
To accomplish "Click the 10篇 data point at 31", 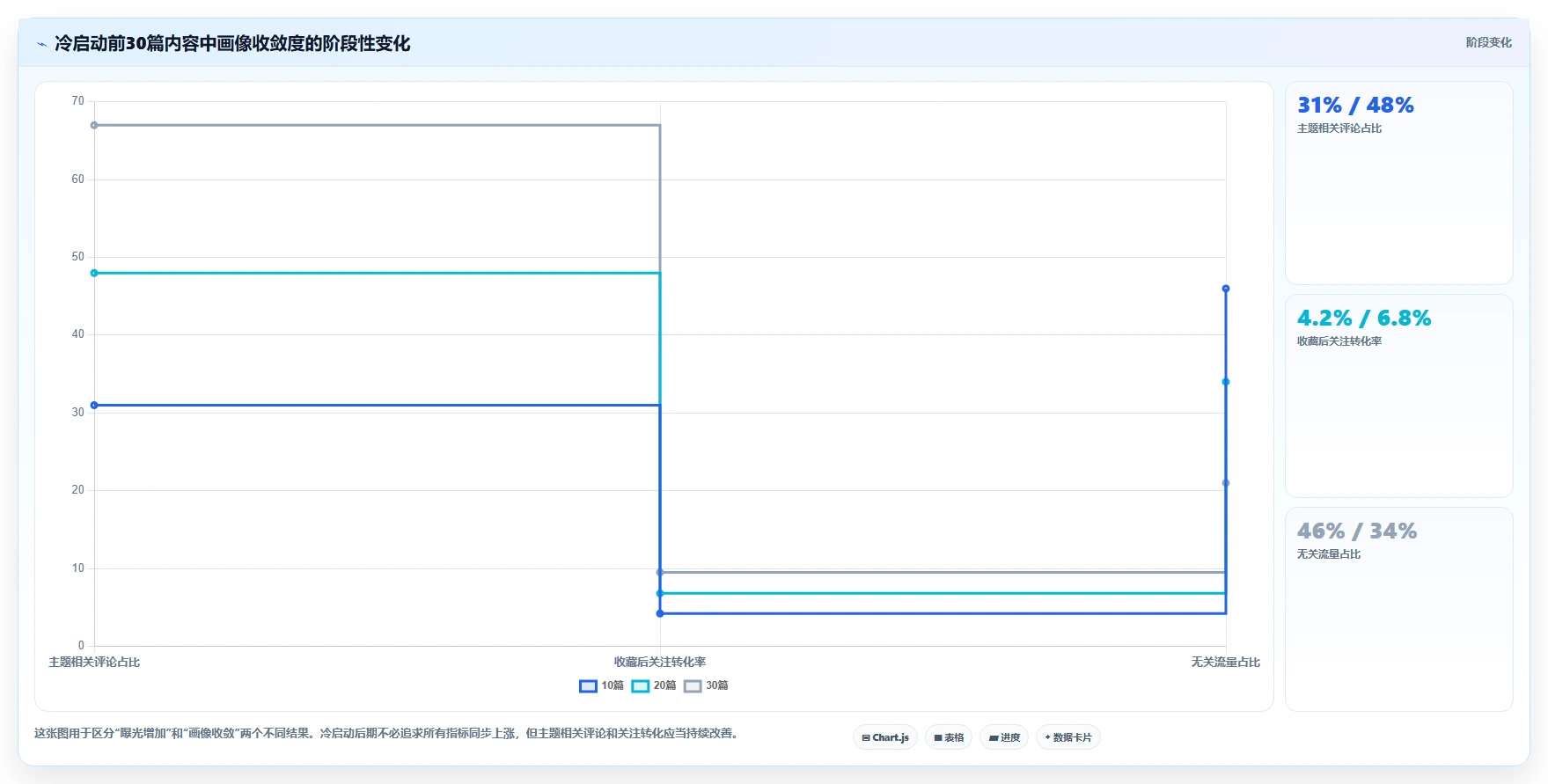I will (94, 405).
